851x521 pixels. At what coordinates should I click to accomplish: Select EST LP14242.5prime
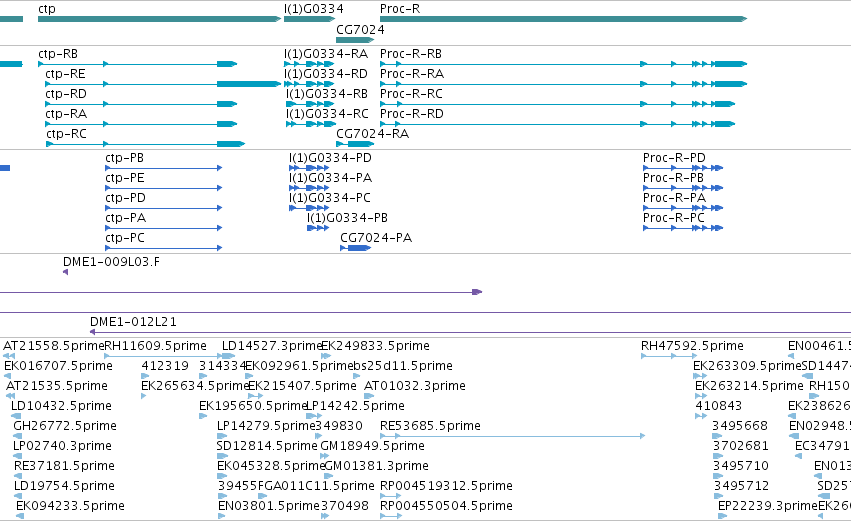(x=355, y=406)
